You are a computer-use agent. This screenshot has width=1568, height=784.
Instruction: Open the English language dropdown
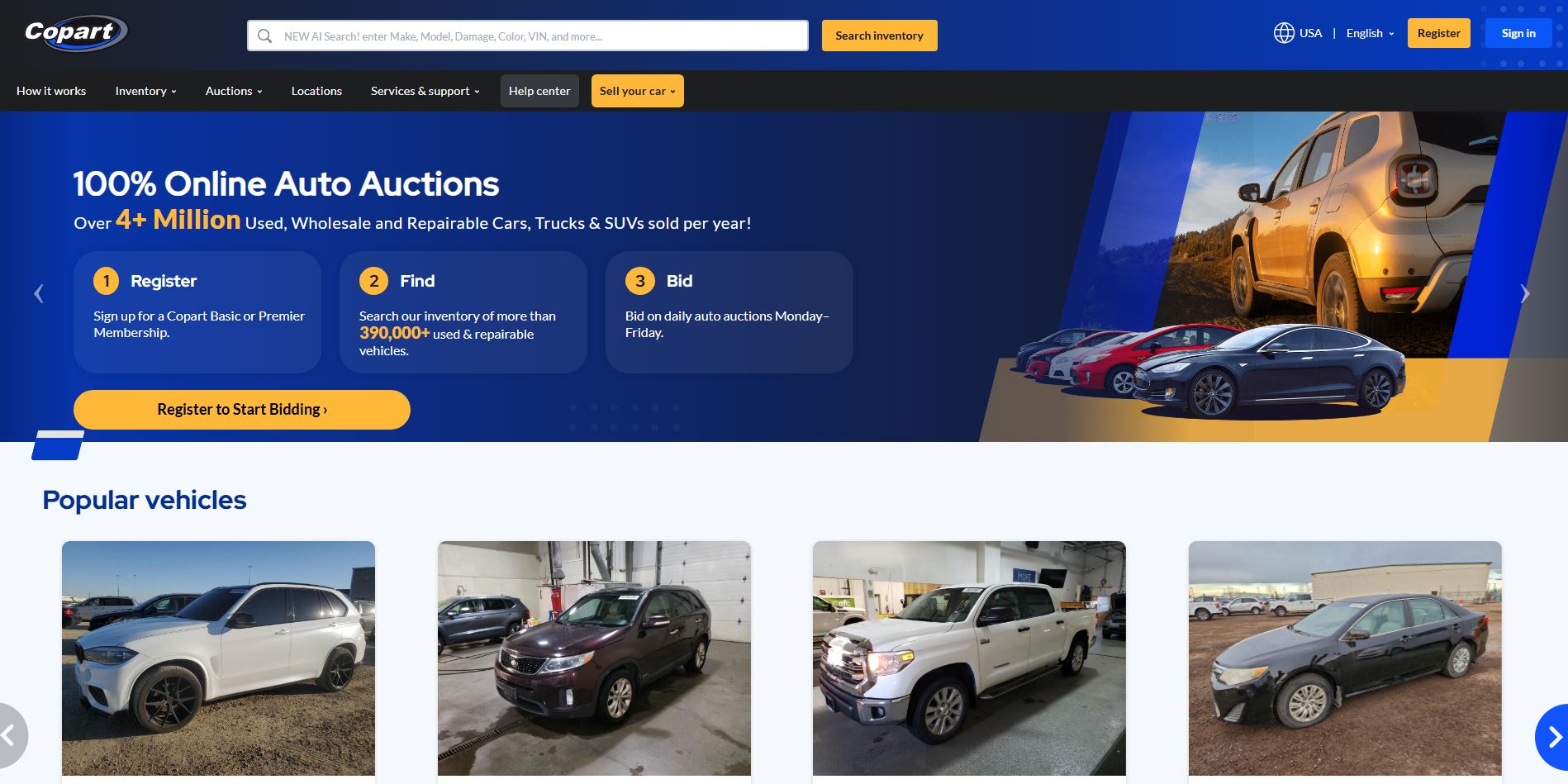click(x=1370, y=33)
